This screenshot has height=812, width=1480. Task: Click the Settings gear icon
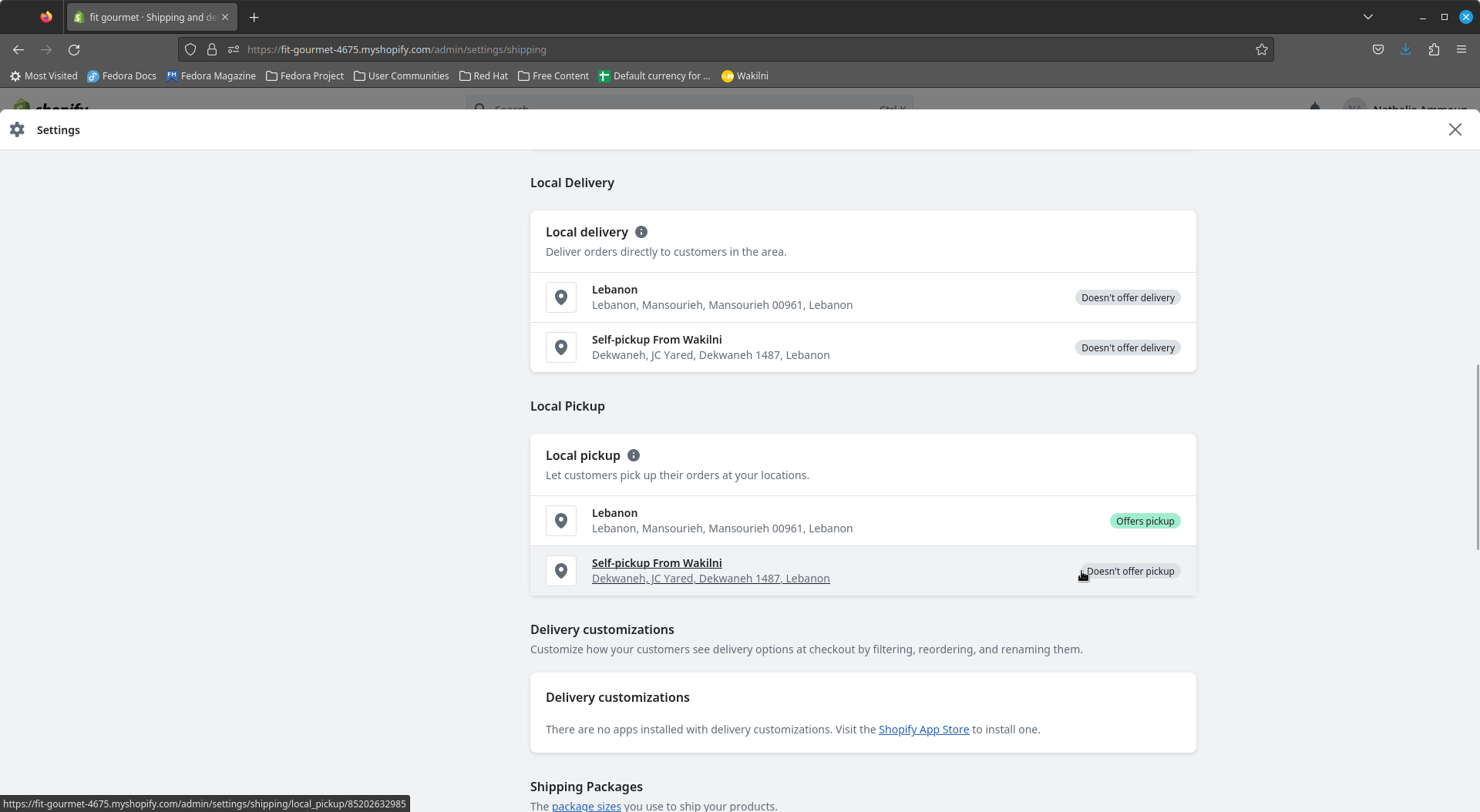17,129
